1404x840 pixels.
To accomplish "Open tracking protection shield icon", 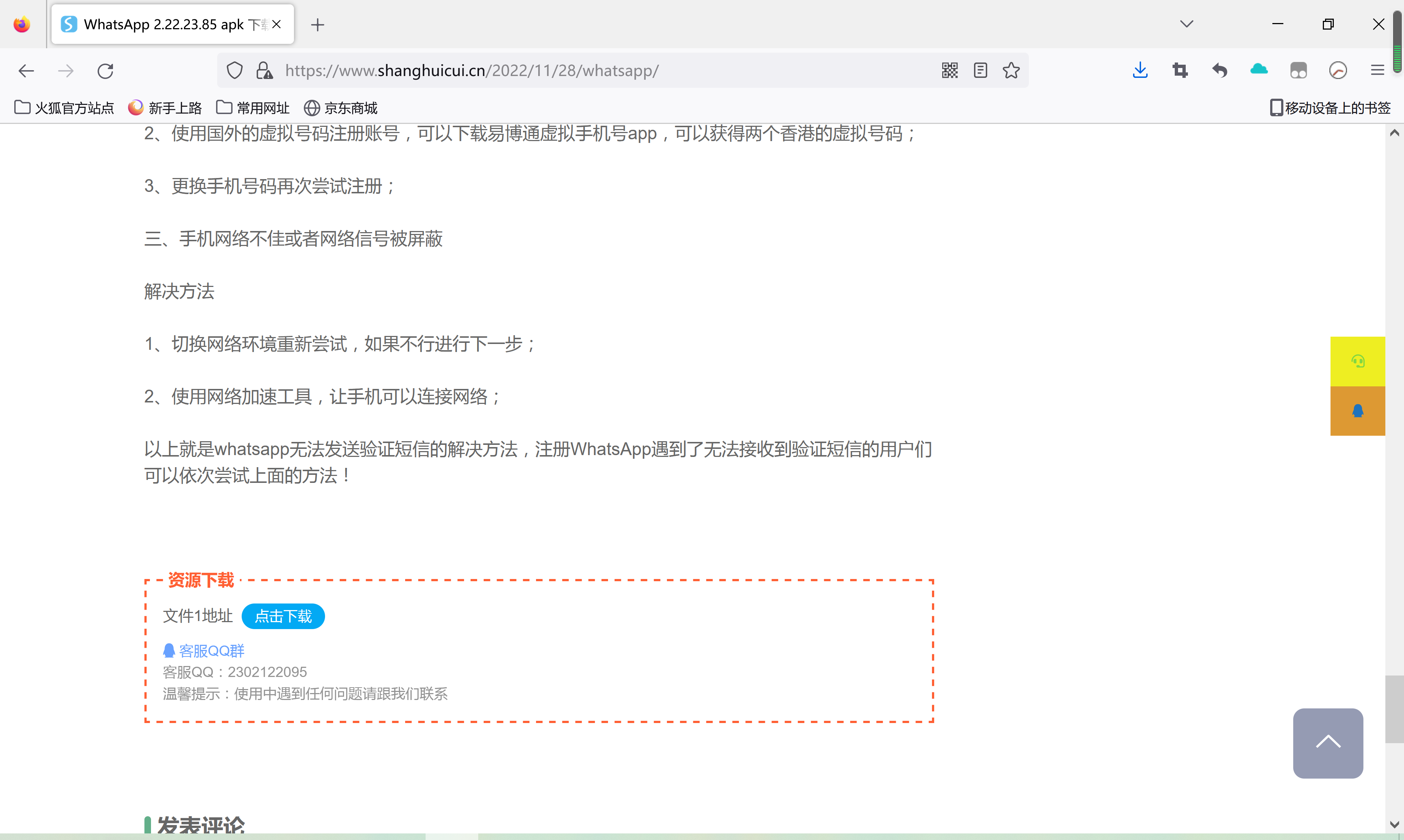I will pyautogui.click(x=234, y=71).
